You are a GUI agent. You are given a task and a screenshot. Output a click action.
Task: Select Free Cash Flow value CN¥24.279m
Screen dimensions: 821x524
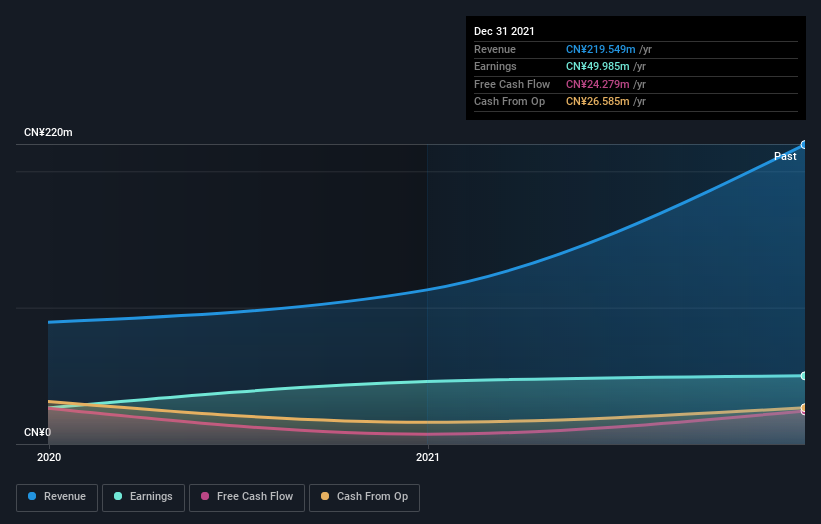tap(597, 84)
